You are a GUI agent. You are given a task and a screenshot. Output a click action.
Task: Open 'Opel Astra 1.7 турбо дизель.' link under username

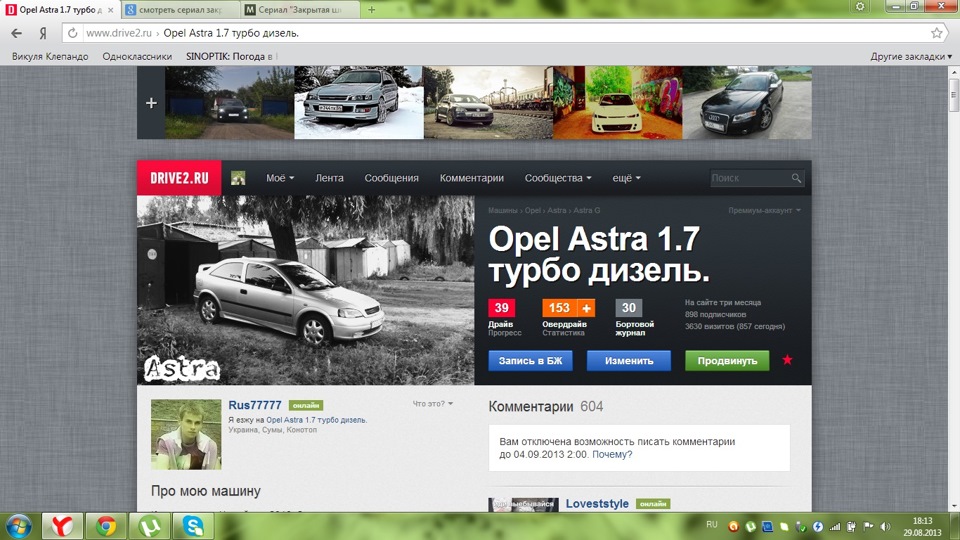316,420
